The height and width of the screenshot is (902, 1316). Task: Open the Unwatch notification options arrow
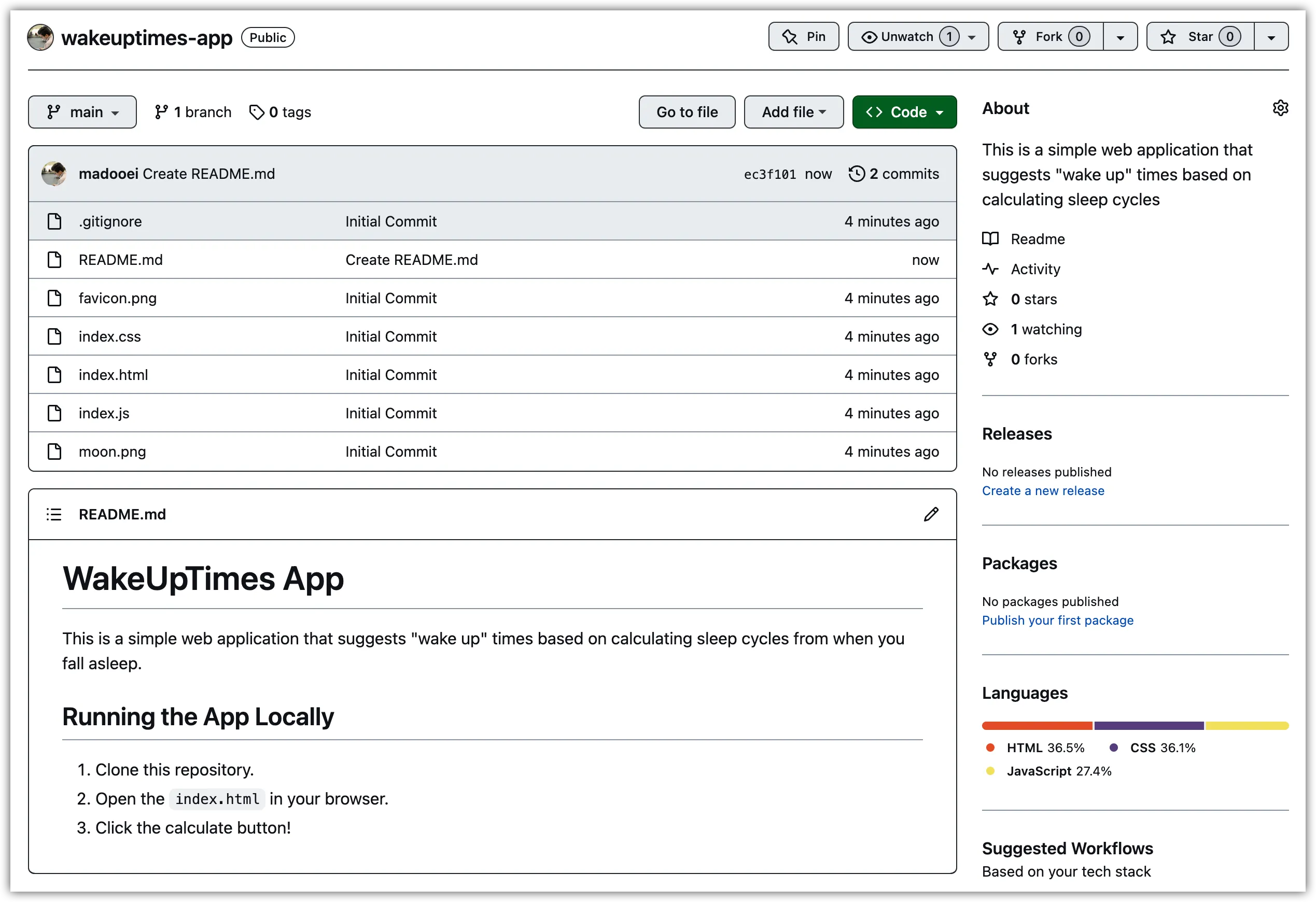[972, 37]
